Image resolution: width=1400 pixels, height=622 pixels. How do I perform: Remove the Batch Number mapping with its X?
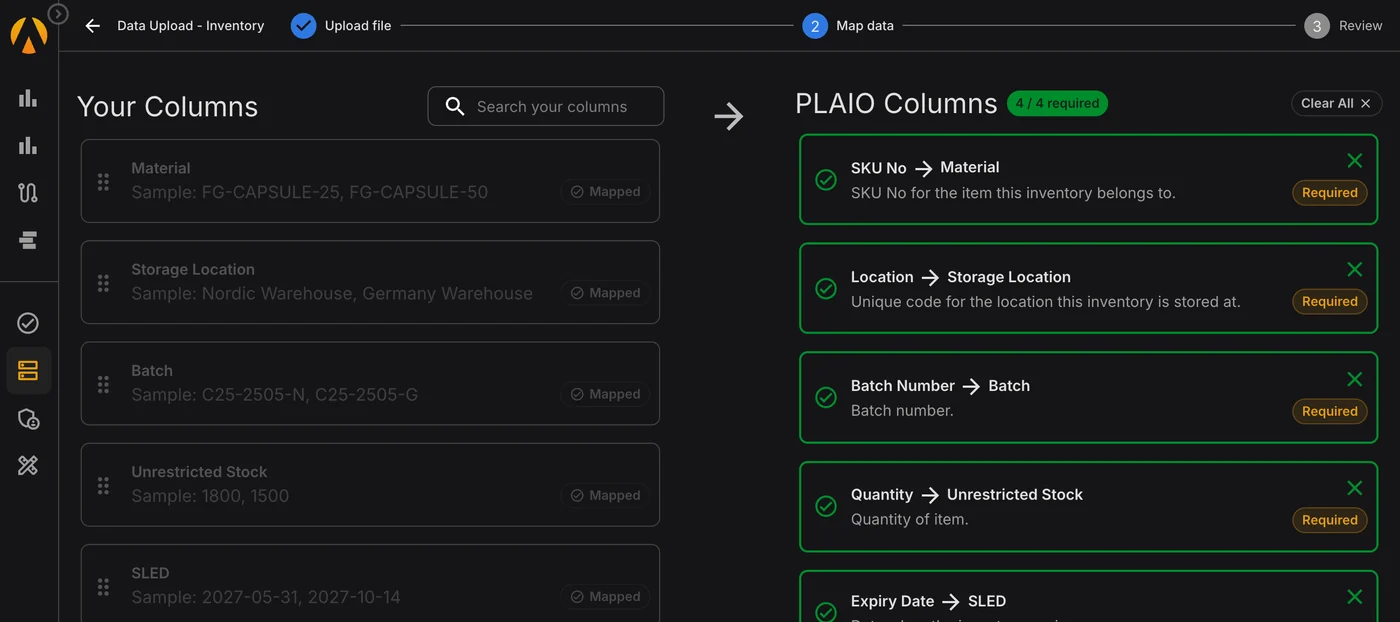(1354, 379)
